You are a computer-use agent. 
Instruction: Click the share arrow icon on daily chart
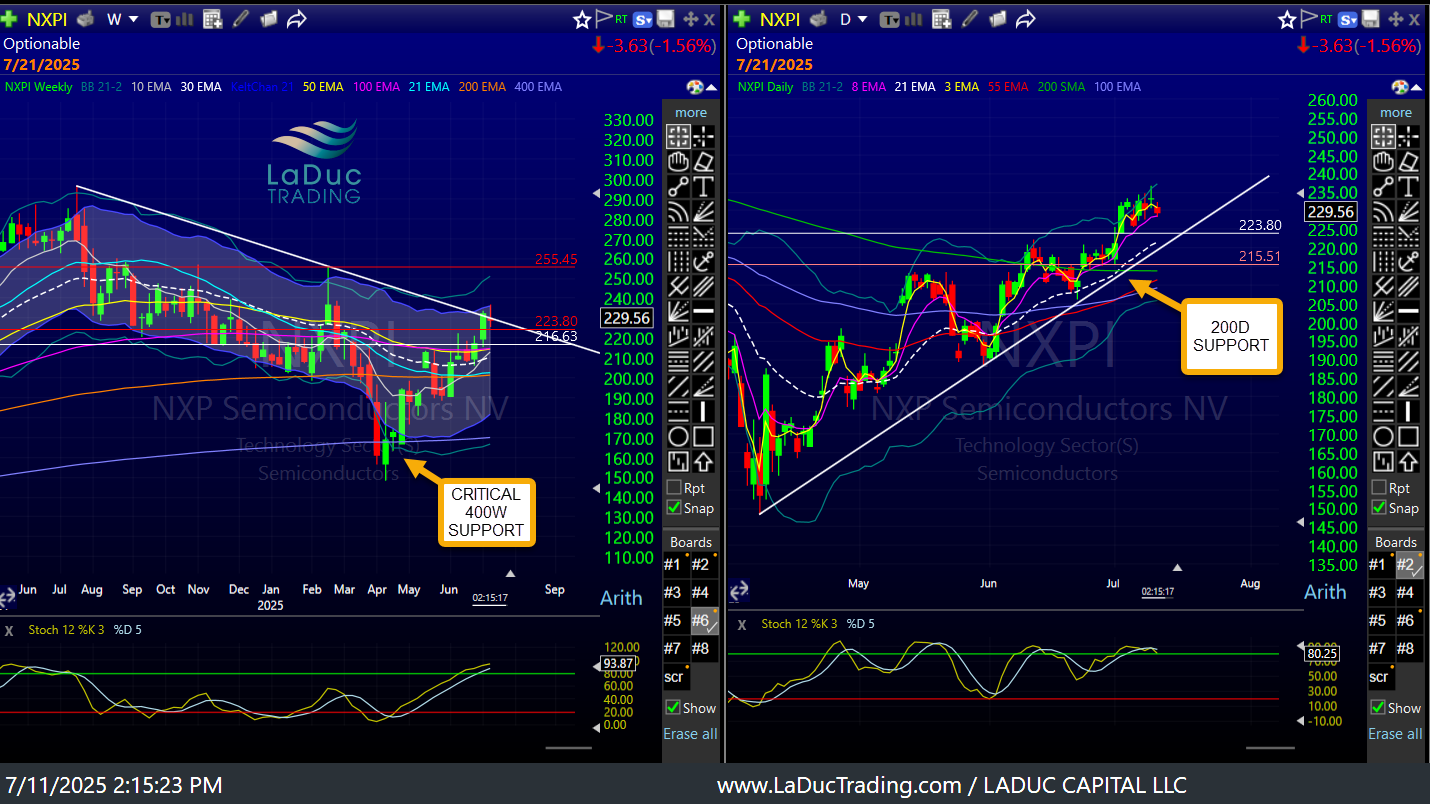1025,19
